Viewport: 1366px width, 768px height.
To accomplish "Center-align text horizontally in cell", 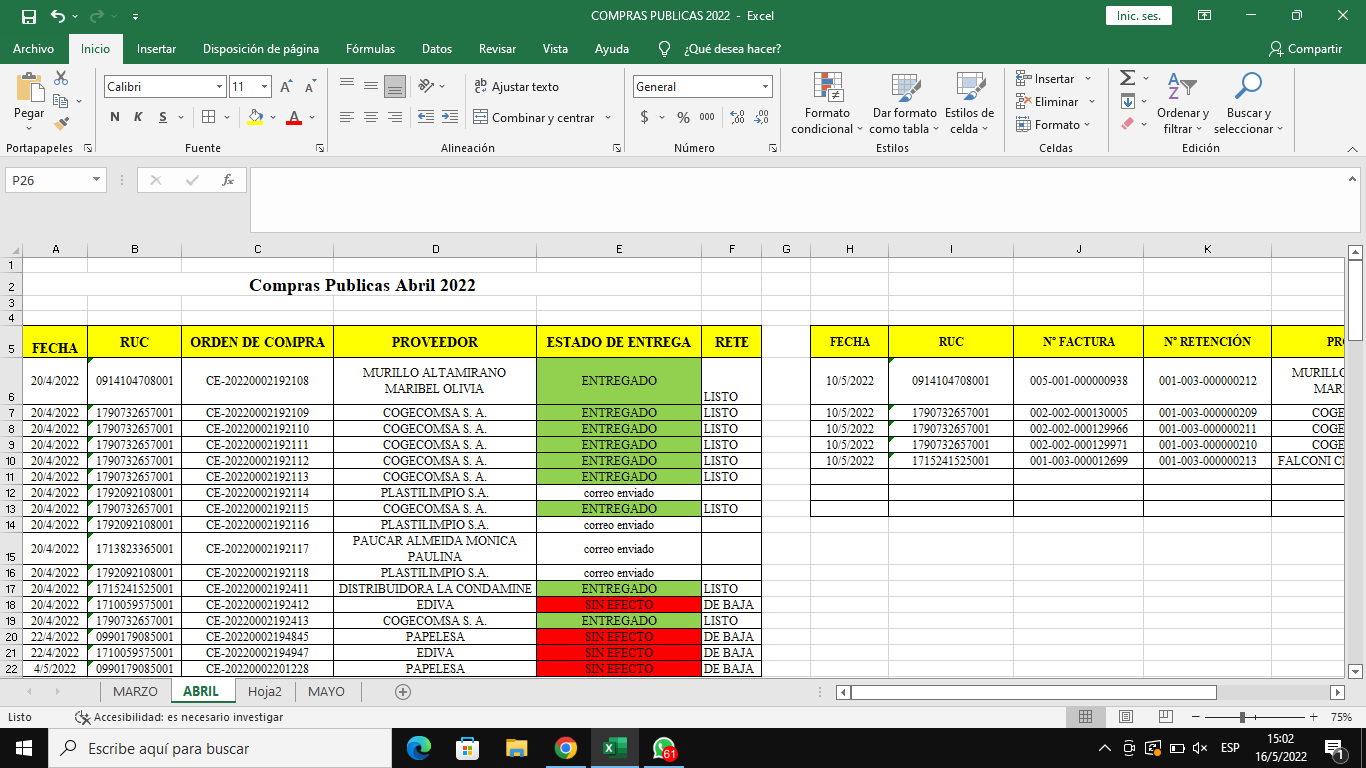I will point(370,117).
